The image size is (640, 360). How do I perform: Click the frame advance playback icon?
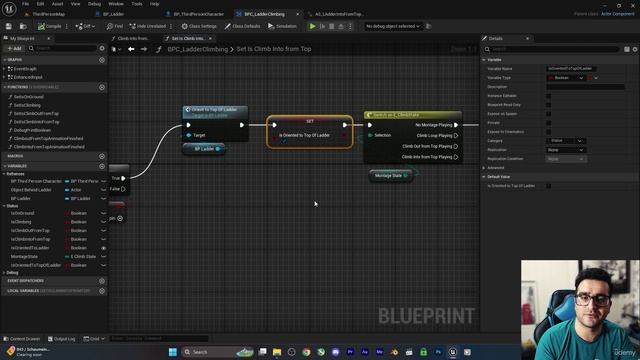coord(322,26)
